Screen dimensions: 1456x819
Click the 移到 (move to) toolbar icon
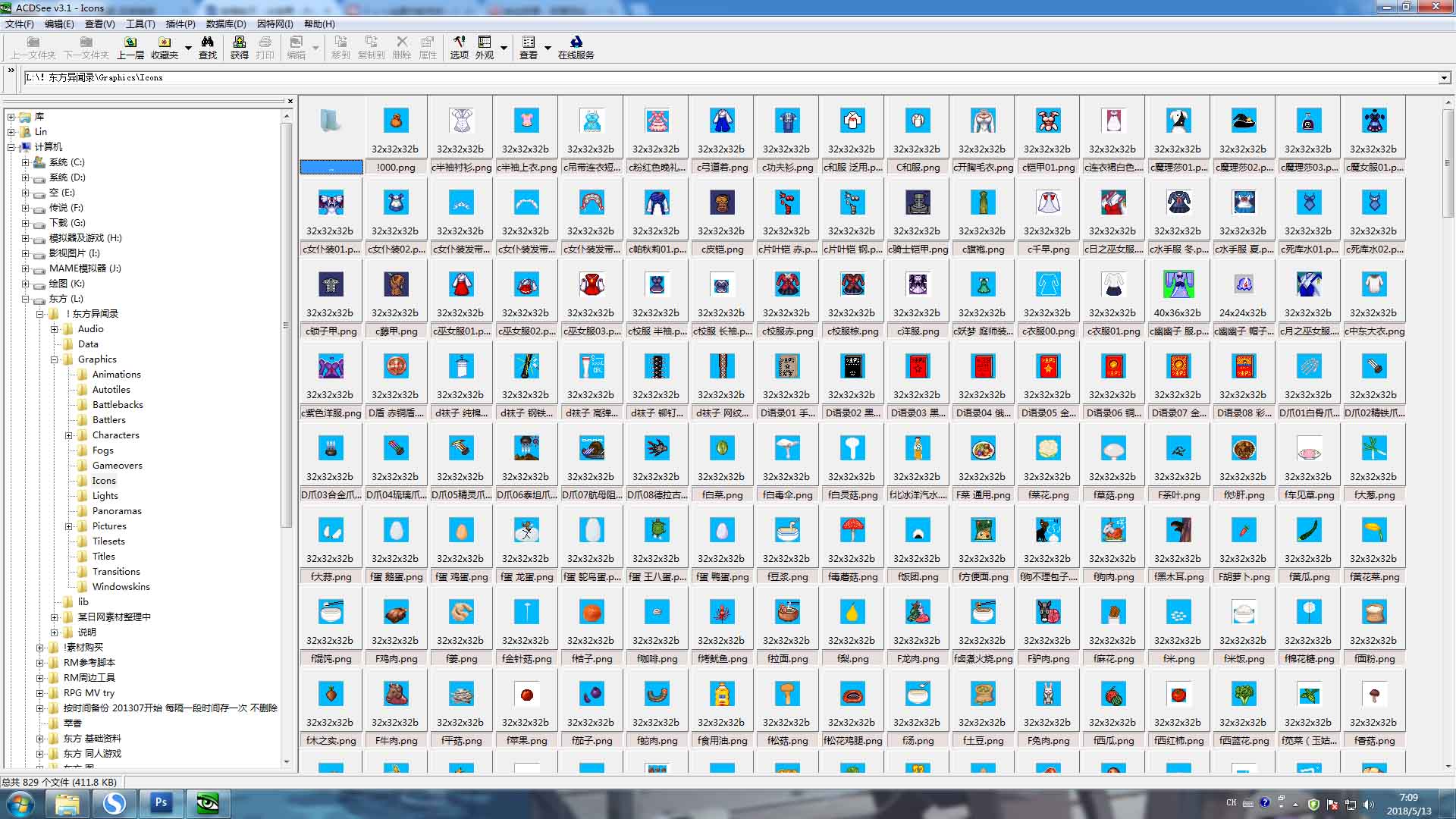point(340,47)
